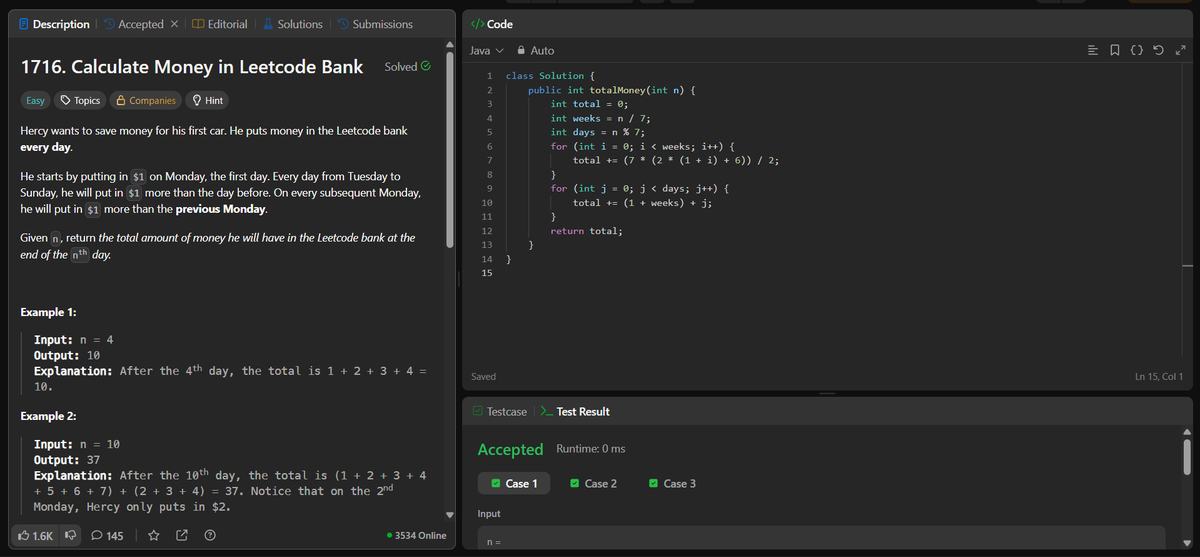
Task: Click the 'Runtime: 0 ms' text
Action: tap(590, 449)
